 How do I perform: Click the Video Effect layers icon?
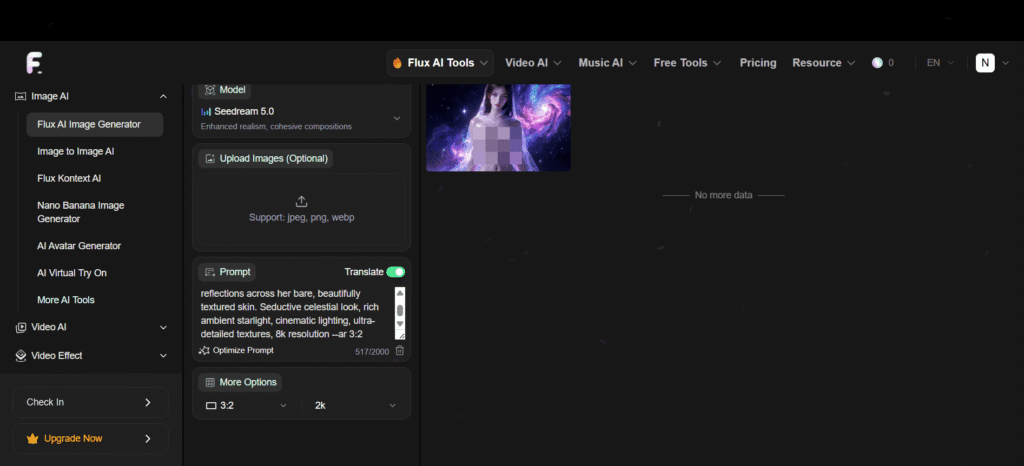click(x=21, y=356)
